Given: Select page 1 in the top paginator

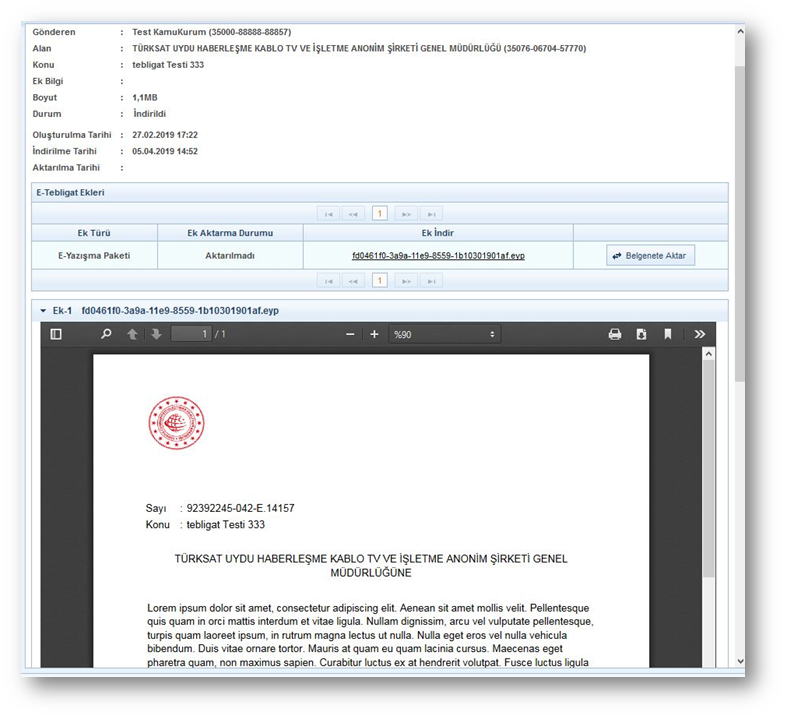Looking at the screenshot, I should pos(380,213).
